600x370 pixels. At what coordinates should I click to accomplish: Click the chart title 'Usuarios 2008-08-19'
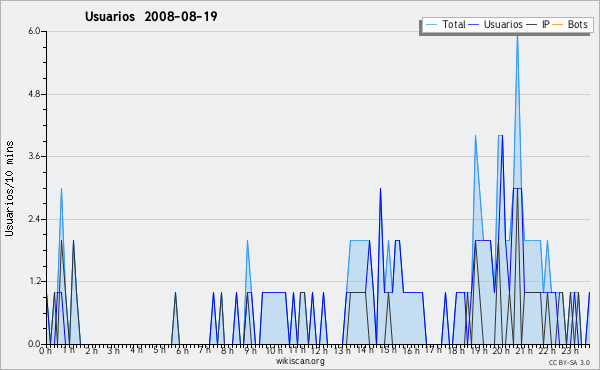point(151,16)
